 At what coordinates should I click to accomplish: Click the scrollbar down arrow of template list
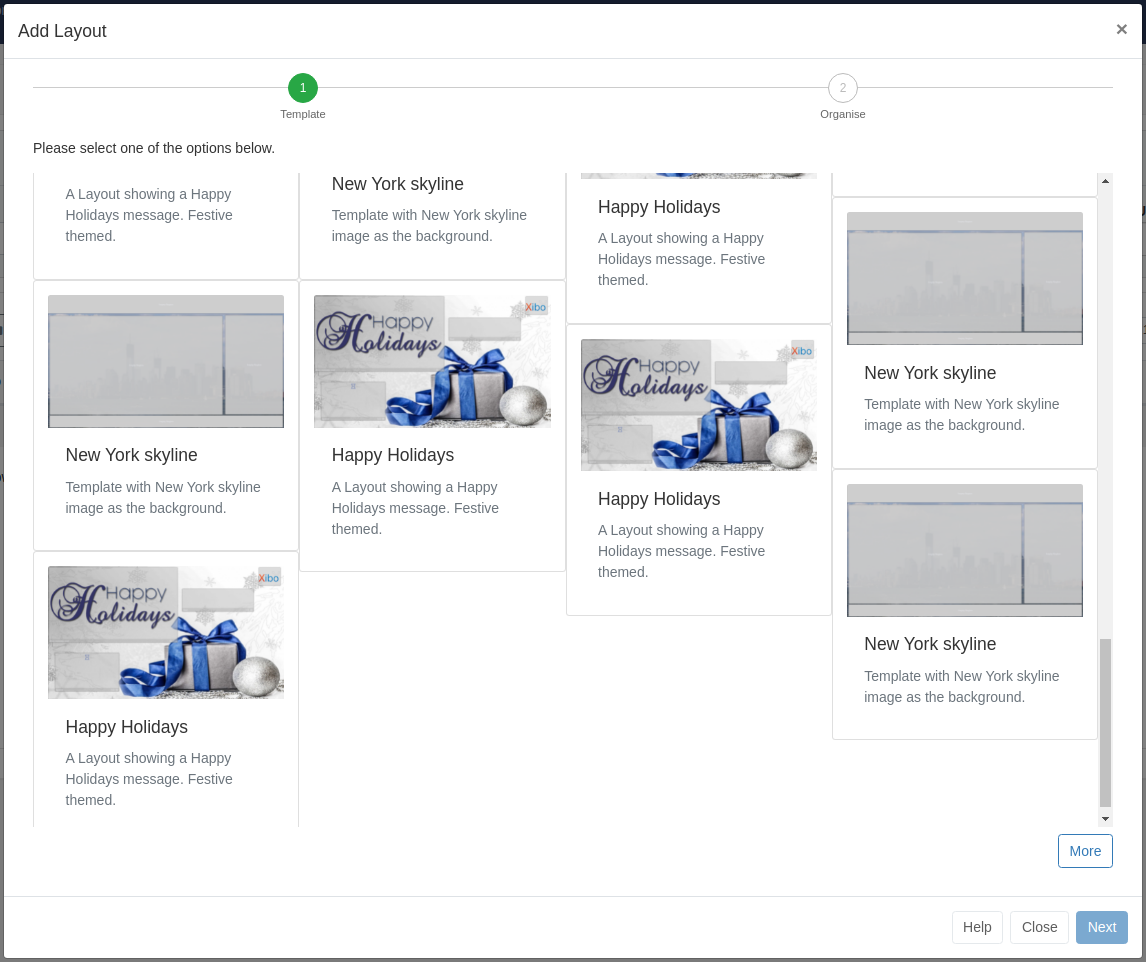coord(1104,819)
